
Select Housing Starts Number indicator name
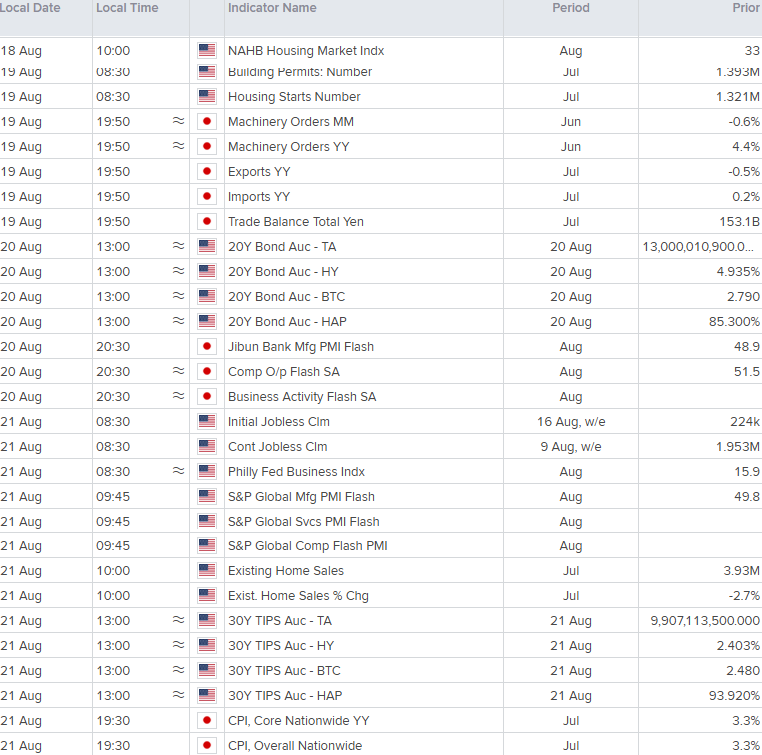coord(294,97)
